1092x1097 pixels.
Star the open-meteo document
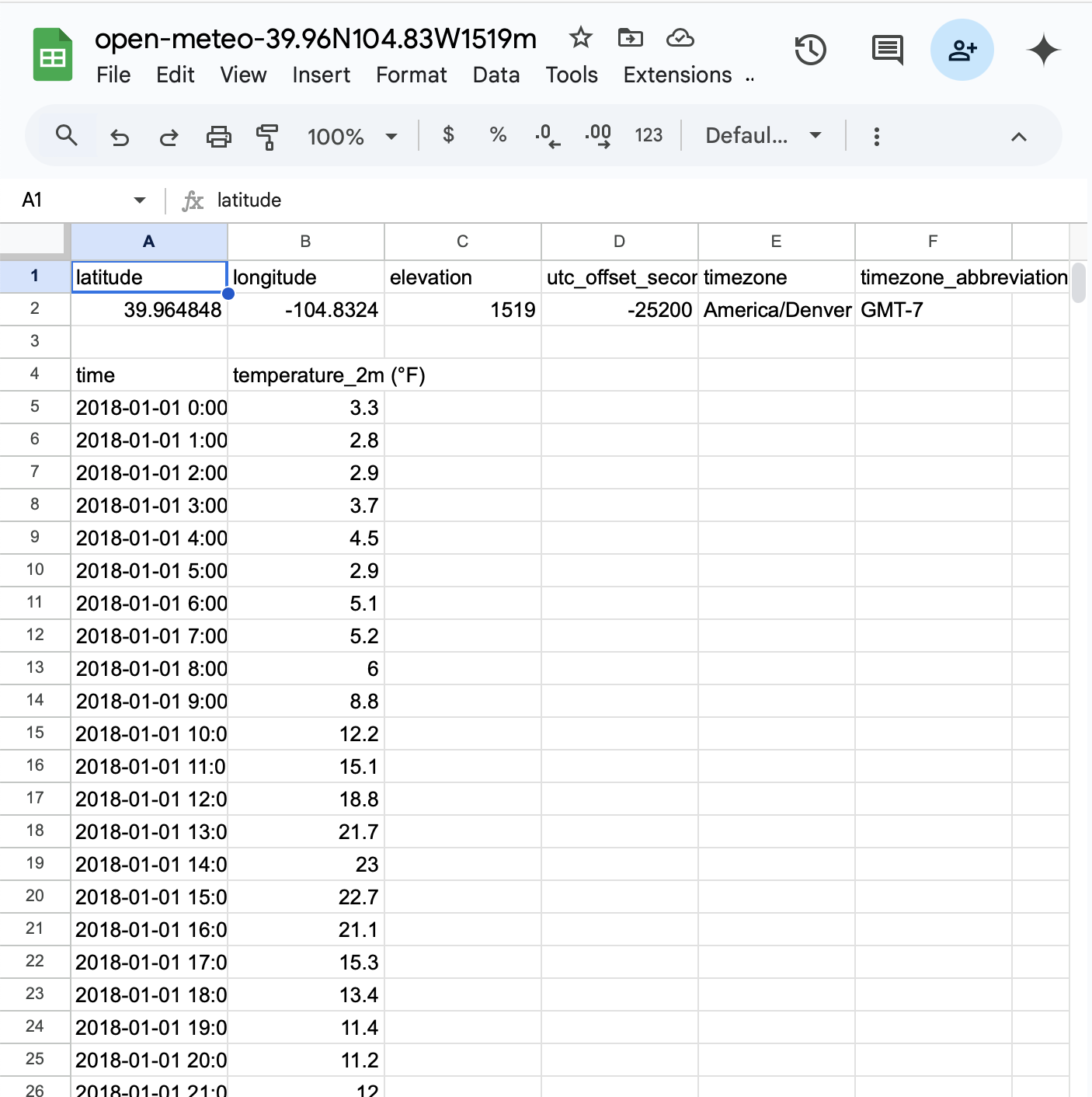click(580, 37)
